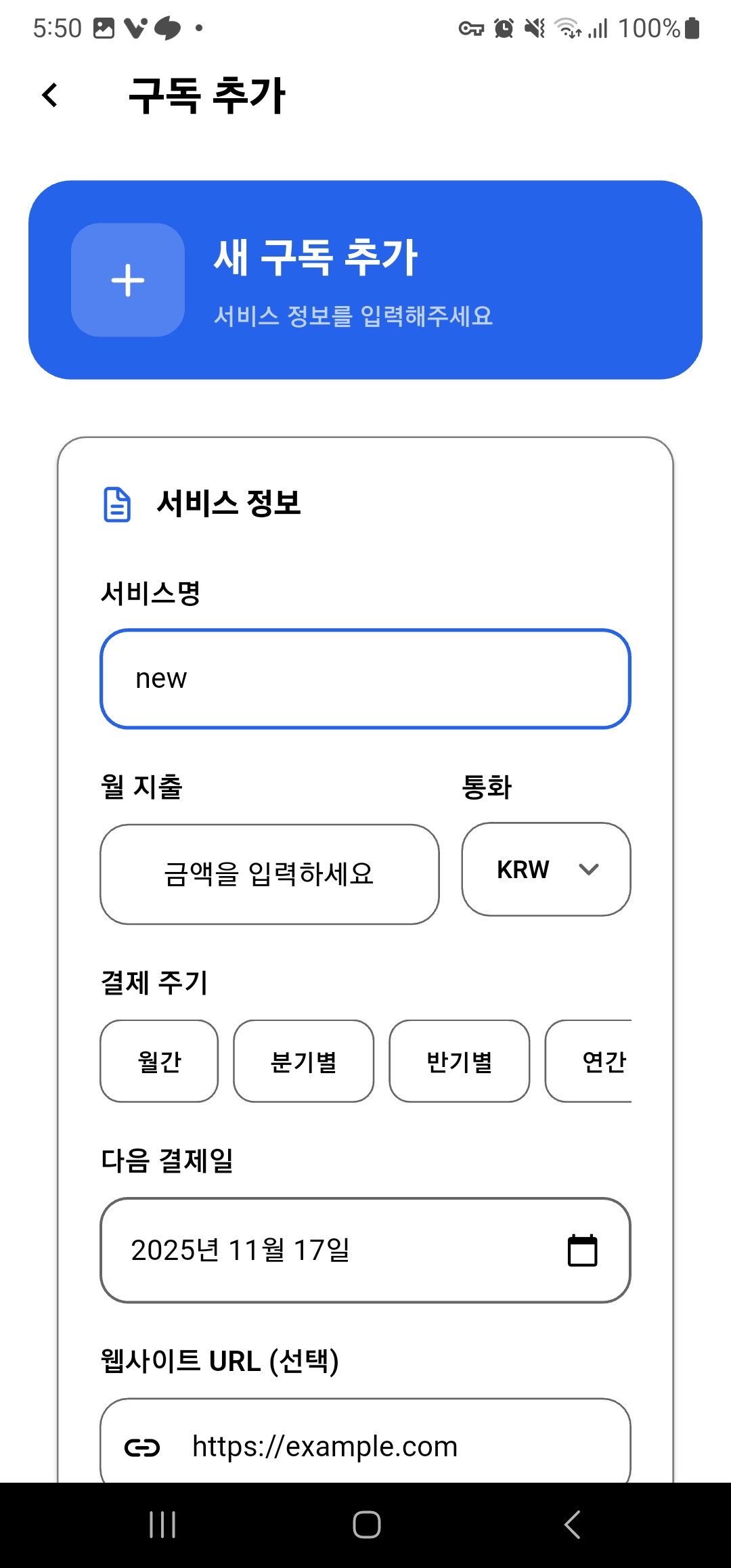Tap the link icon in URL field
The width and height of the screenshot is (731, 1568).
coord(142,1447)
